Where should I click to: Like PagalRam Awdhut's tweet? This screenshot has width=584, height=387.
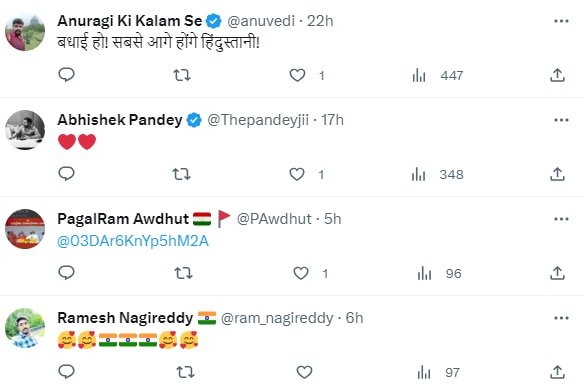301,273
